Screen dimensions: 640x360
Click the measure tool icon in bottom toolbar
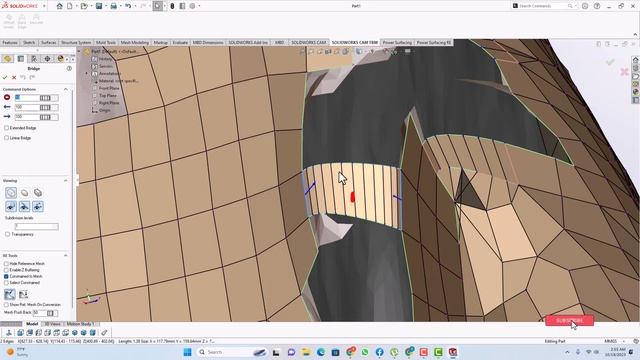tap(104, 333)
